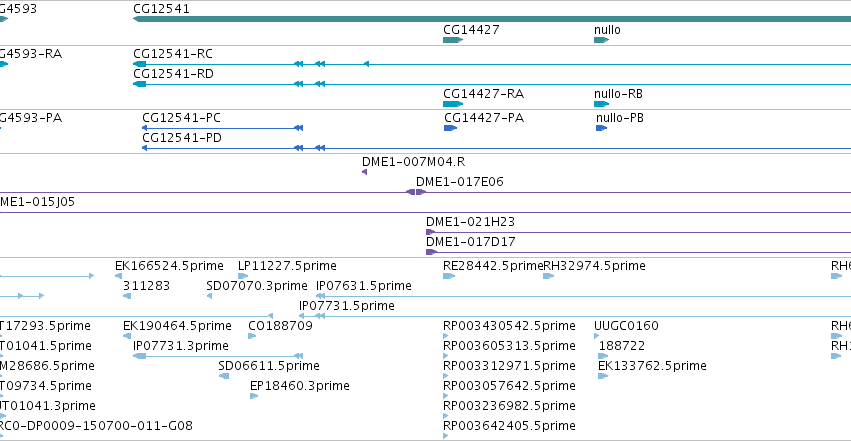Select the G4593-PA protein label
Screen dimensions: 851x441
(x=31, y=118)
